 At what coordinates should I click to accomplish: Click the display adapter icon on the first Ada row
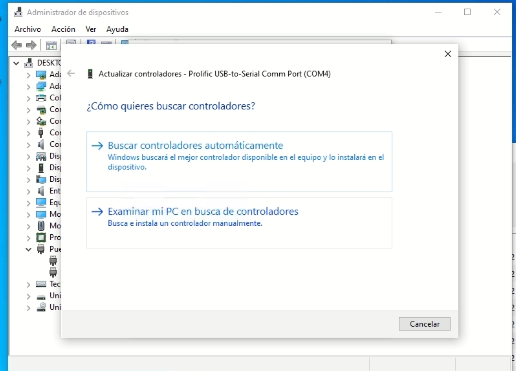41,75
